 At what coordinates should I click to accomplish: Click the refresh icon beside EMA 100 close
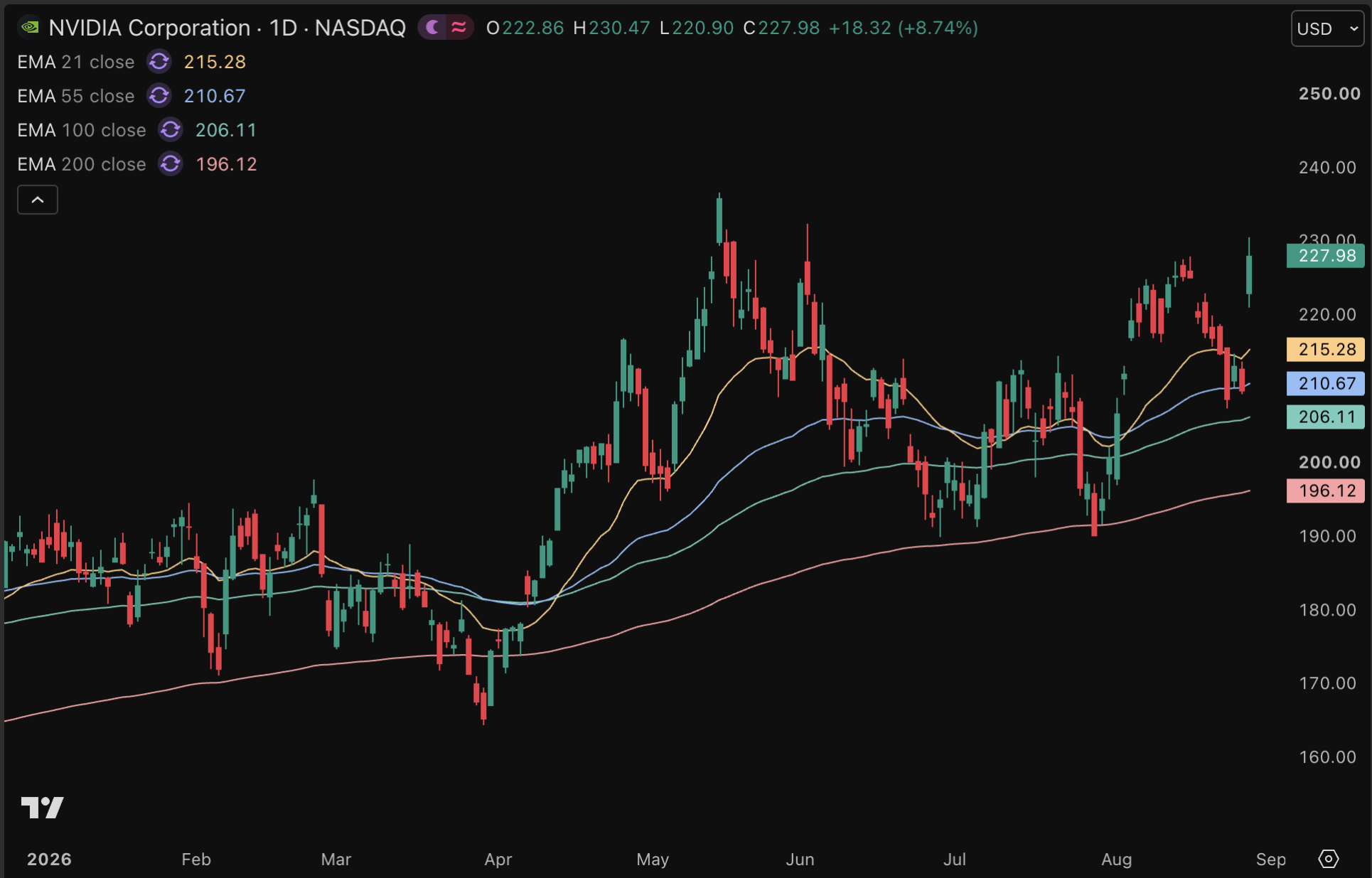171,130
